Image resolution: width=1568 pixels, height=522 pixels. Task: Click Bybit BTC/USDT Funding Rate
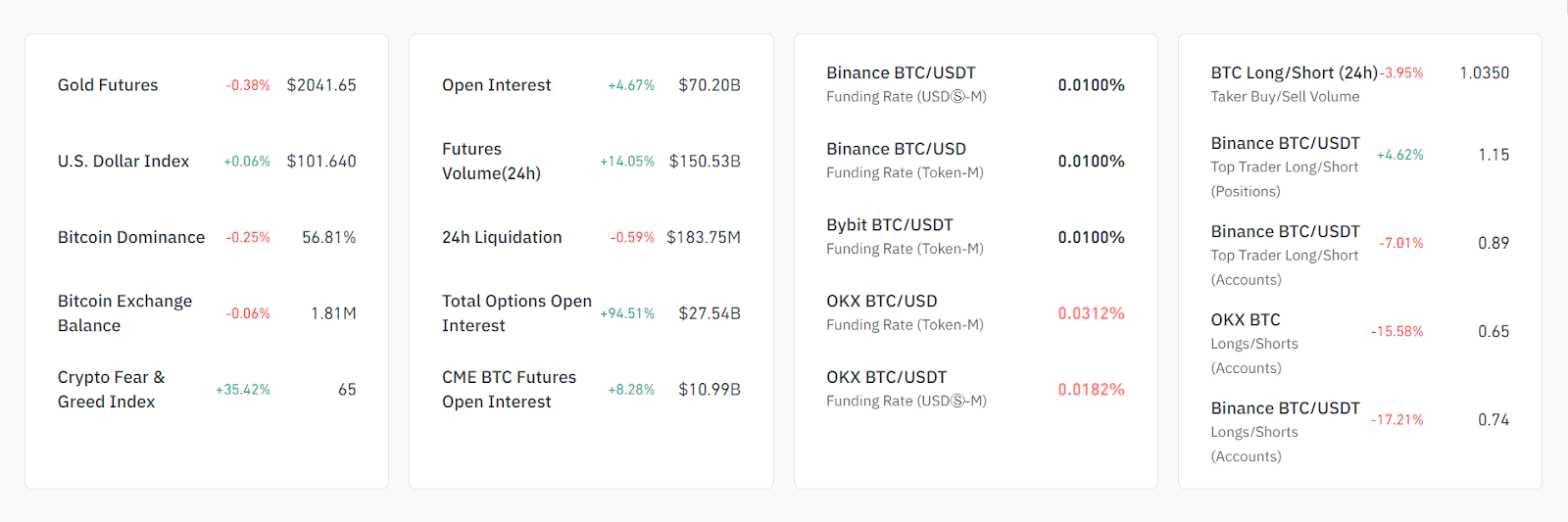[904, 236]
